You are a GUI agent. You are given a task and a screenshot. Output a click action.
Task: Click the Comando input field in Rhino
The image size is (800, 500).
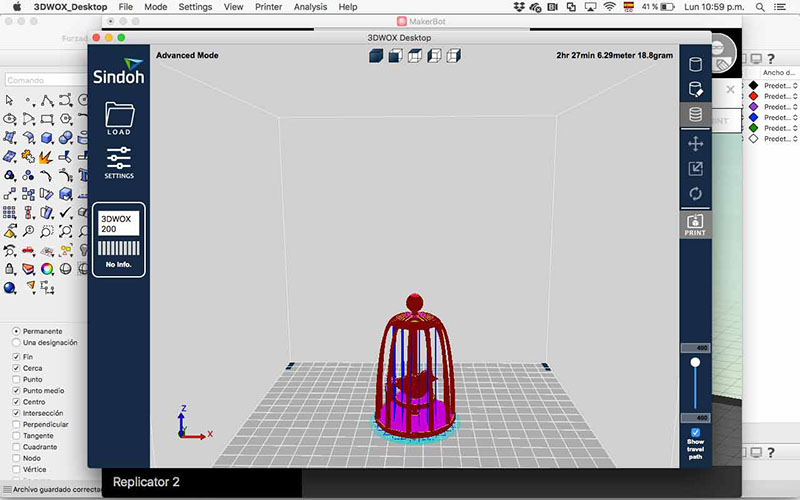(46, 80)
